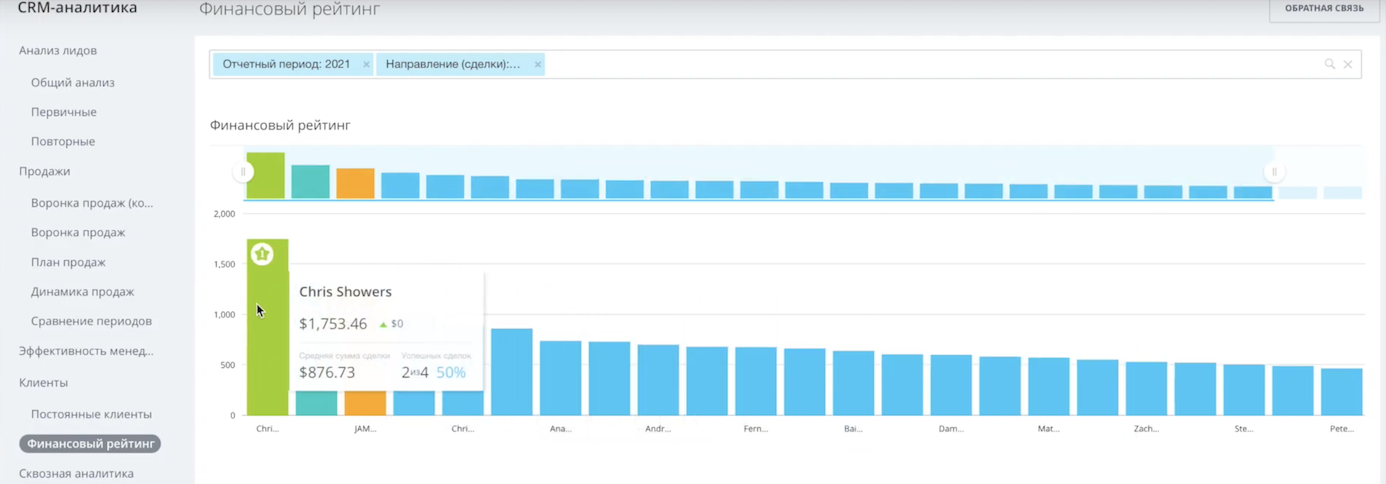Select 'Сравнение периодов' in sidebar
1386x484 pixels.
91,321
